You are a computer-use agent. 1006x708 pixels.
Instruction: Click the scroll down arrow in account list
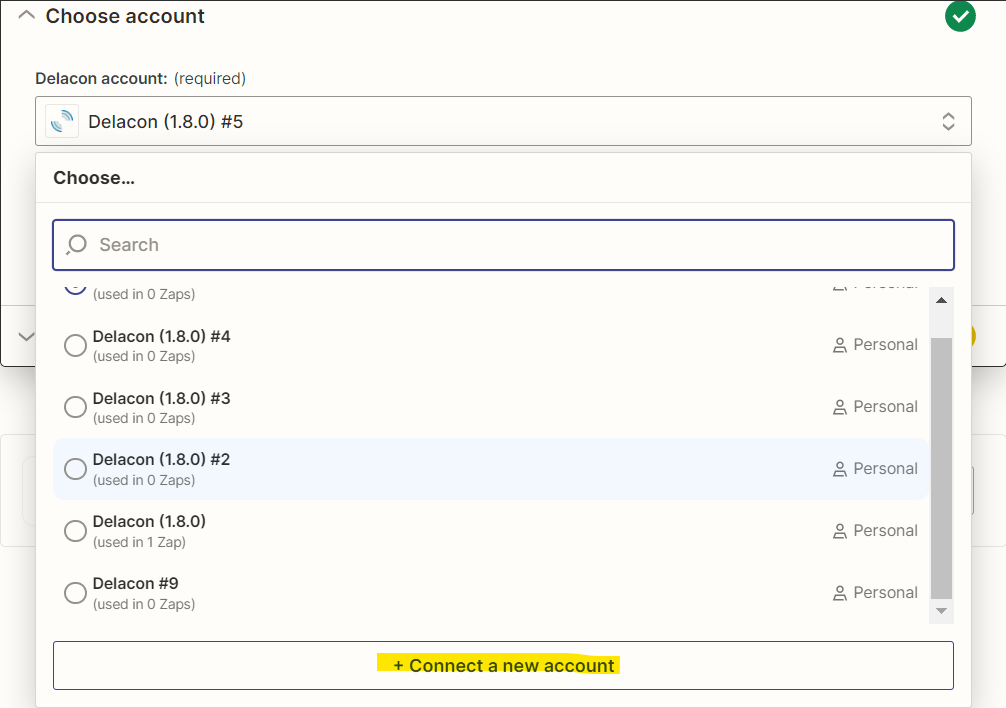[941, 611]
